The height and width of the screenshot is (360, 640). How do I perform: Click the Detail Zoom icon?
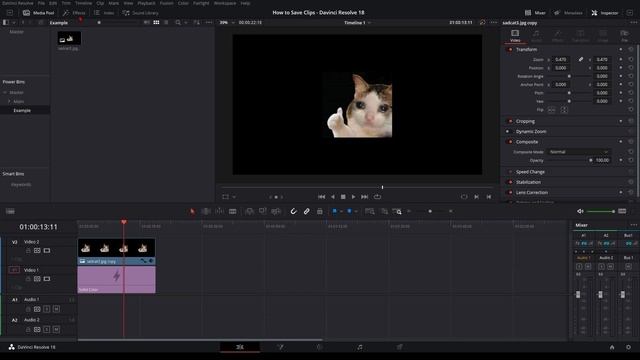tap(384, 211)
